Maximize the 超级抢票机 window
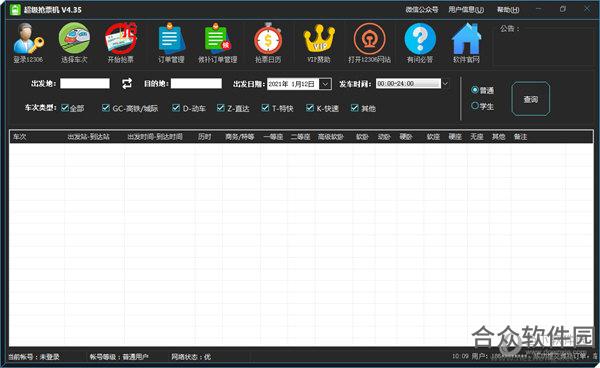Screen dimensions: 600x368 [562, 9]
